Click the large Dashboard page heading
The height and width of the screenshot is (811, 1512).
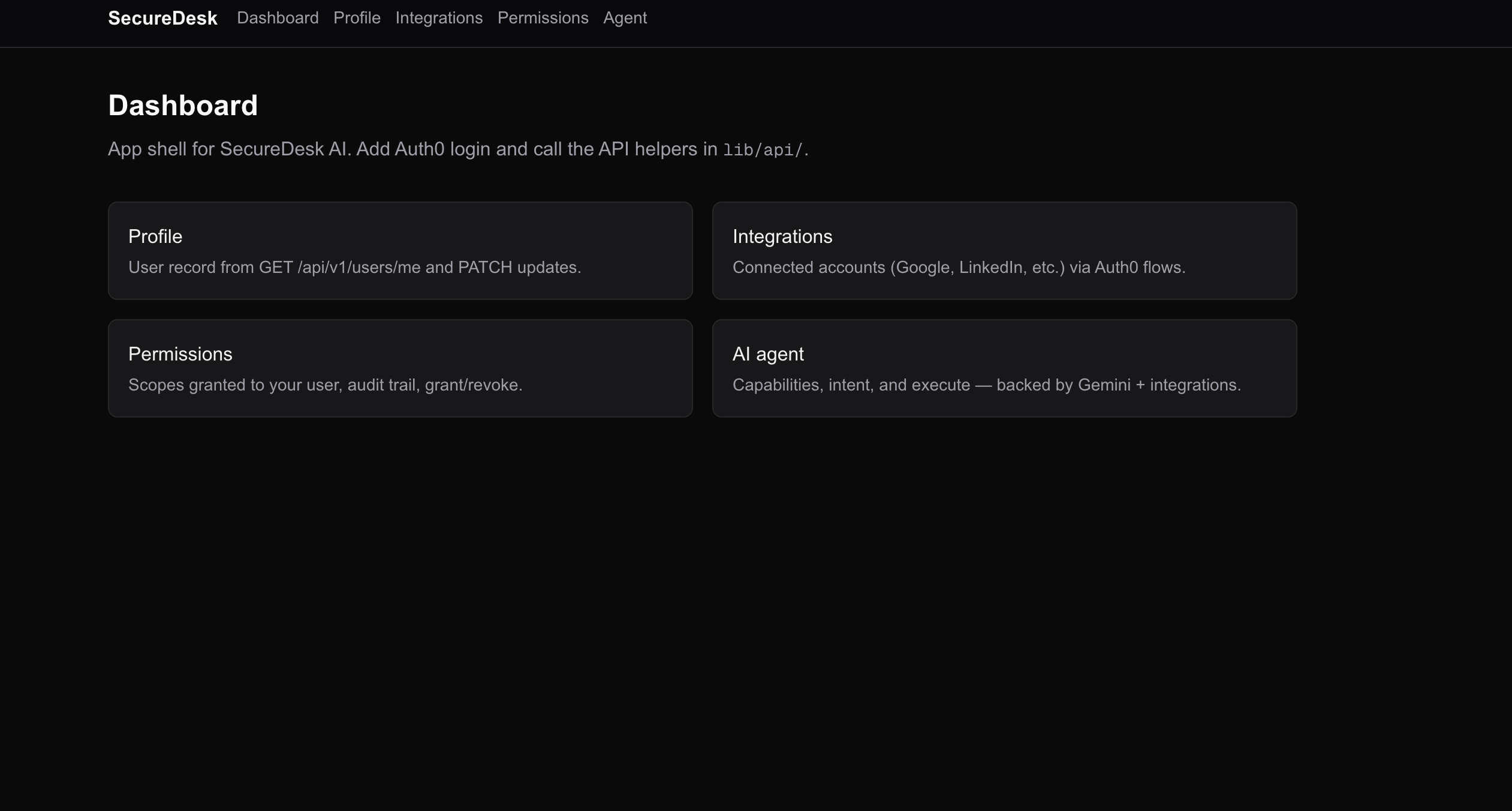pos(183,106)
